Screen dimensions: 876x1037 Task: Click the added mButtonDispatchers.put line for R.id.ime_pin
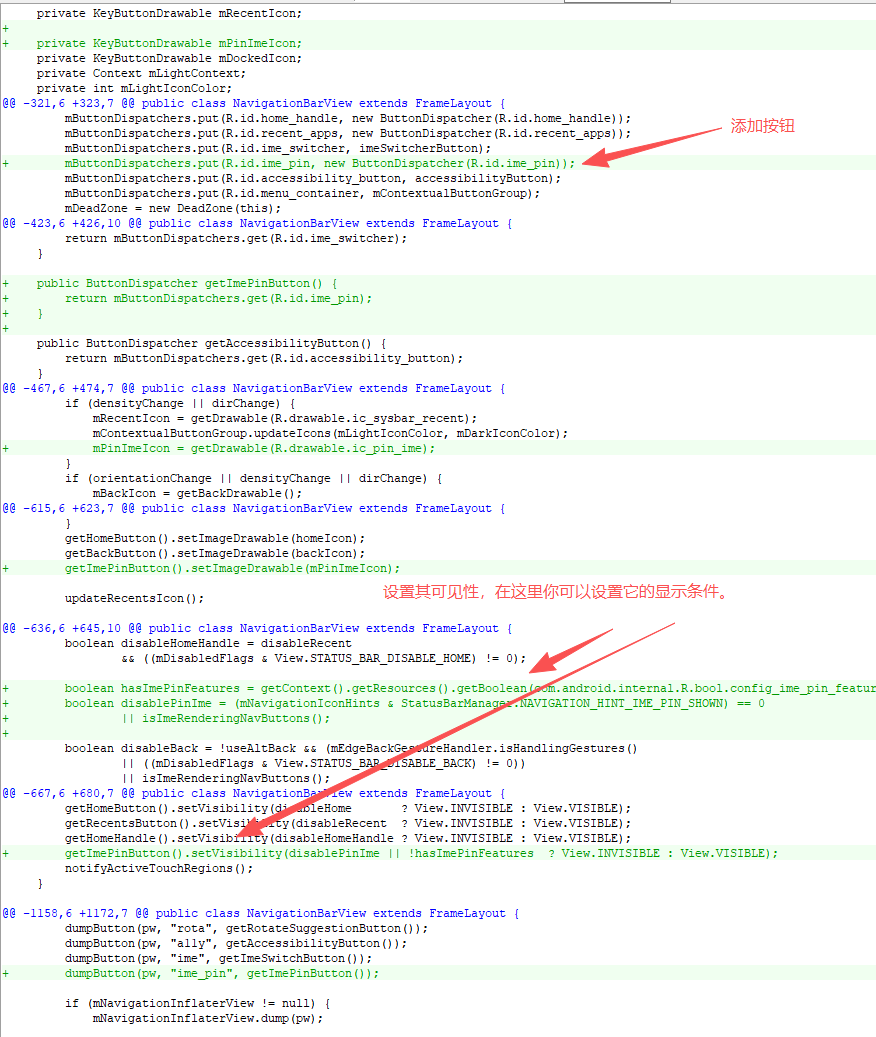coord(320,163)
